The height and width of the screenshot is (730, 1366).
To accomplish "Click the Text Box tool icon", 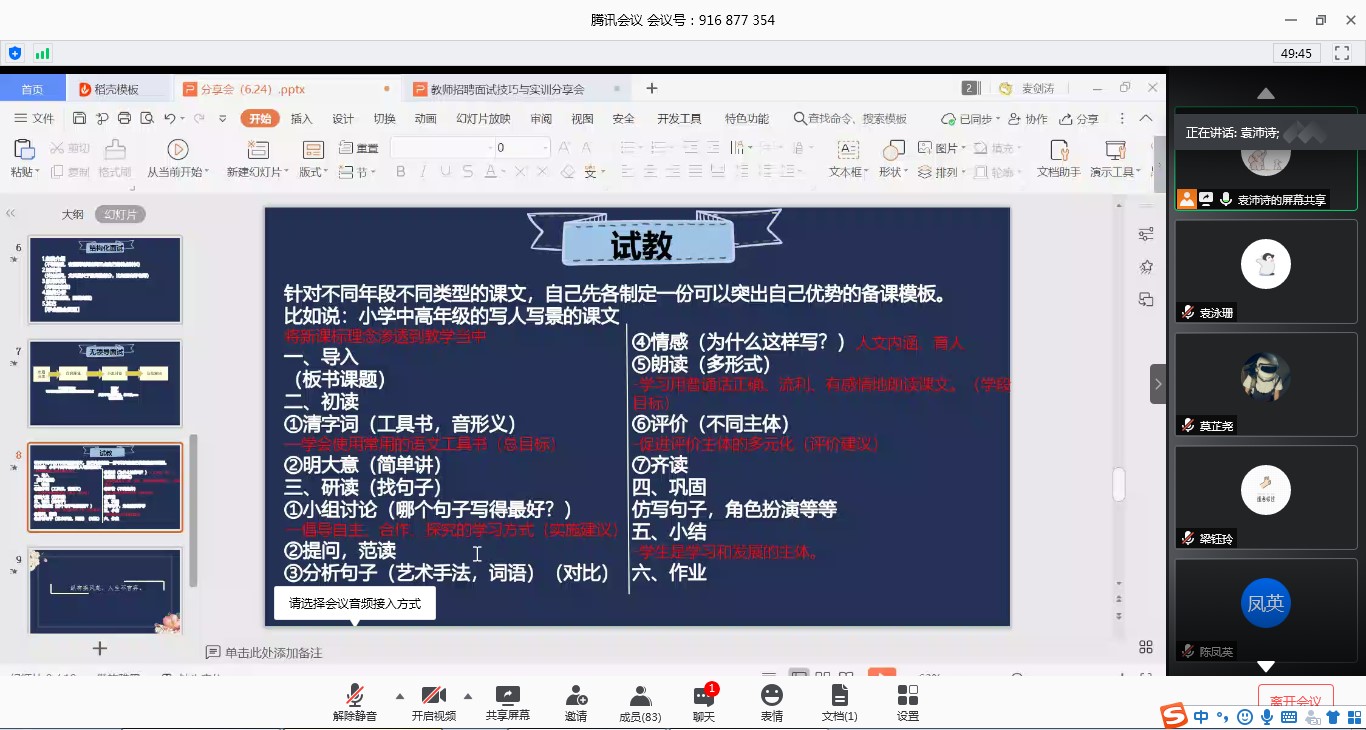I will click(847, 150).
